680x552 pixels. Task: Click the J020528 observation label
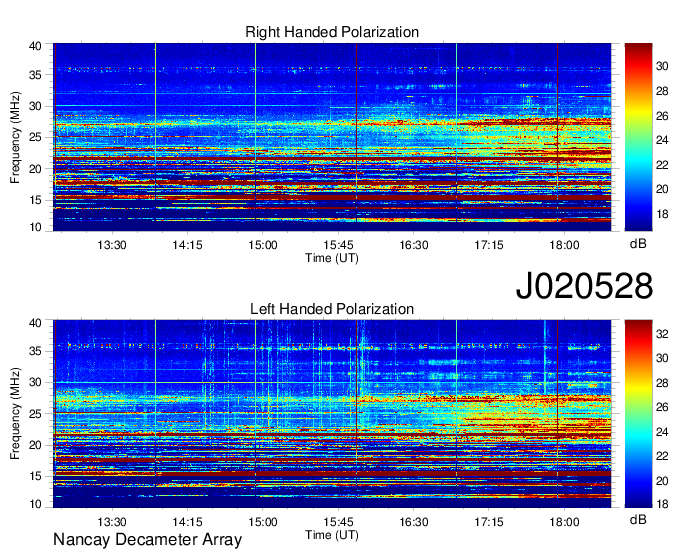[584, 286]
